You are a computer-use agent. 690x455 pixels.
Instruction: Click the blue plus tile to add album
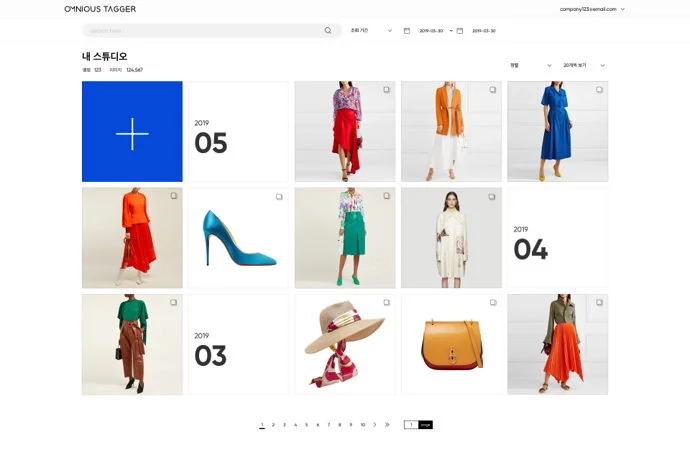pos(132,131)
